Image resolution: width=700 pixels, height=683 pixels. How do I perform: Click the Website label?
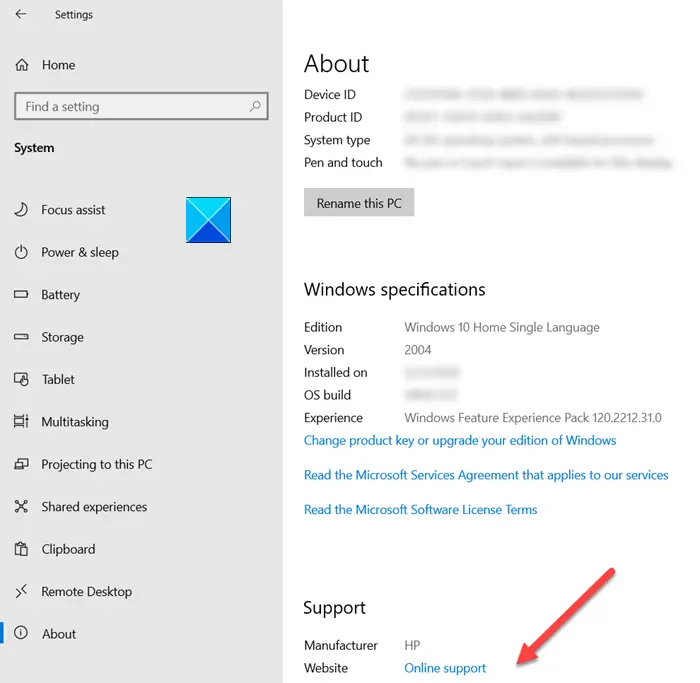pyautogui.click(x=326, y=668)
